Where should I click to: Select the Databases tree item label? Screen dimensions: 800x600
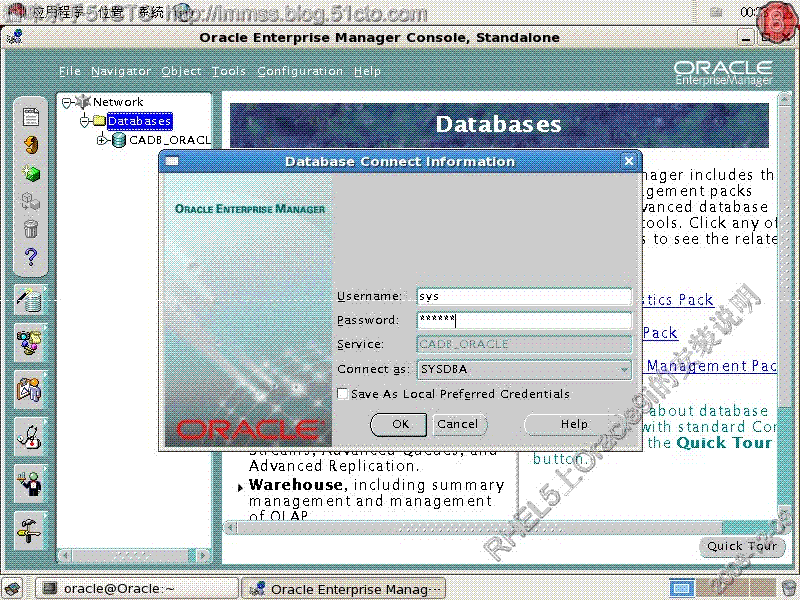[x=140, y=121]
